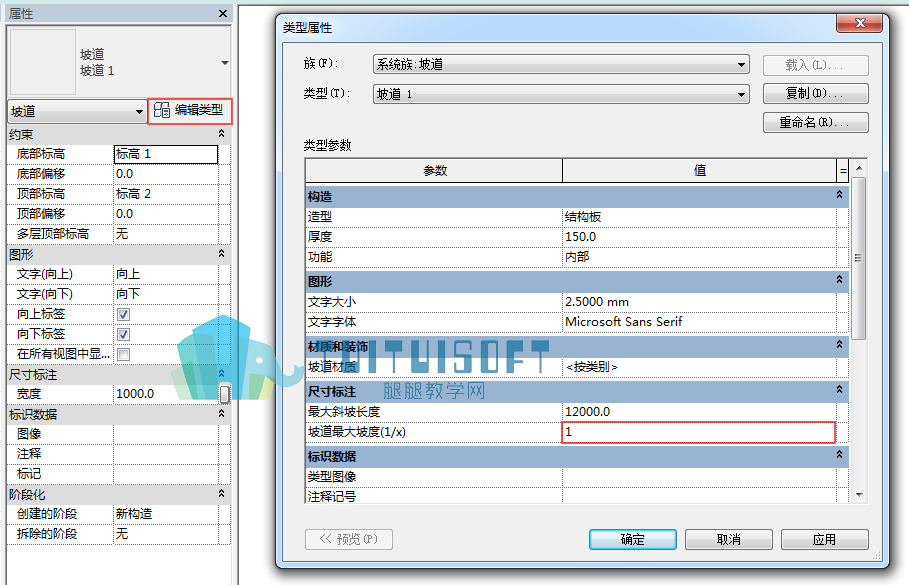Screen dimensions: 909x585
Task: Close the 类型属性 dialog window
Action: click(x=859, y=23)
